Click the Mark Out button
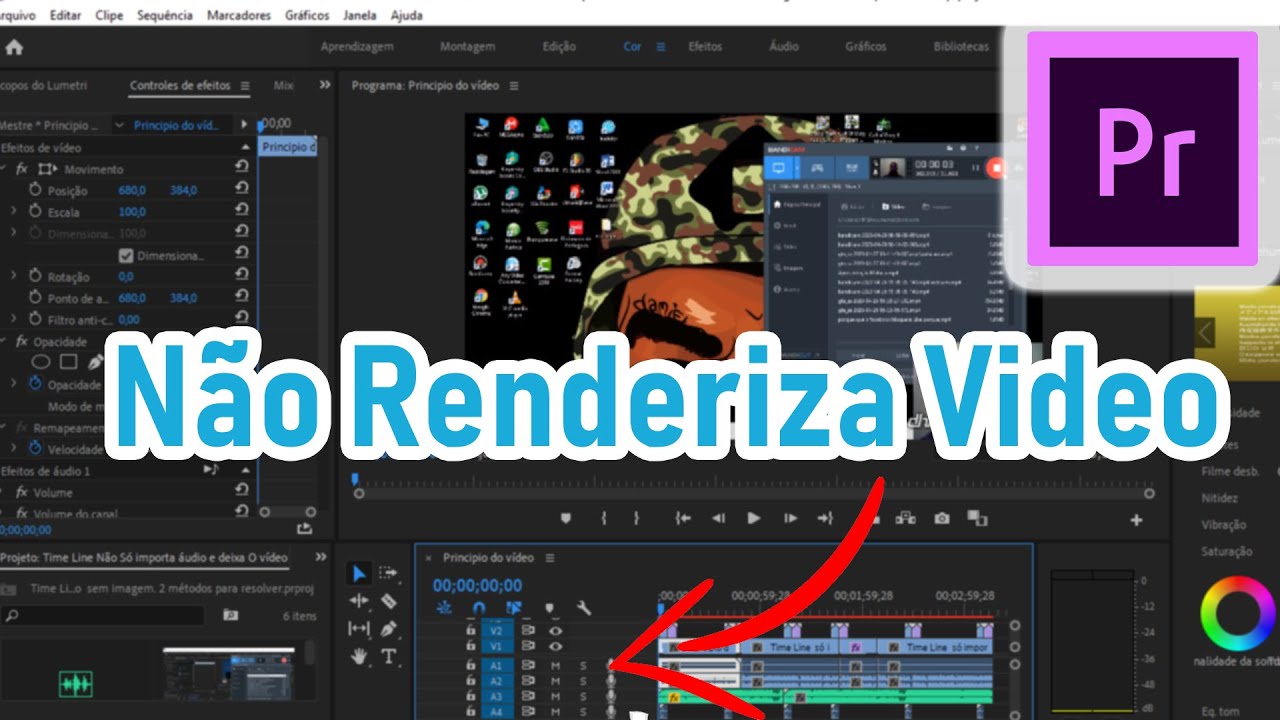This screenshot has height=720, width=1280. tap(636, 518)
